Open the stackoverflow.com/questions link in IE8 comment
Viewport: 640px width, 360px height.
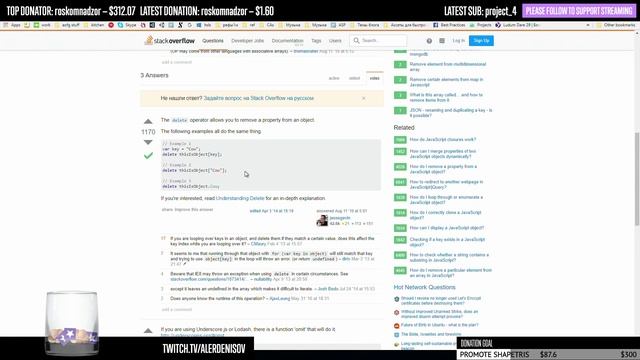pos(208,279)
